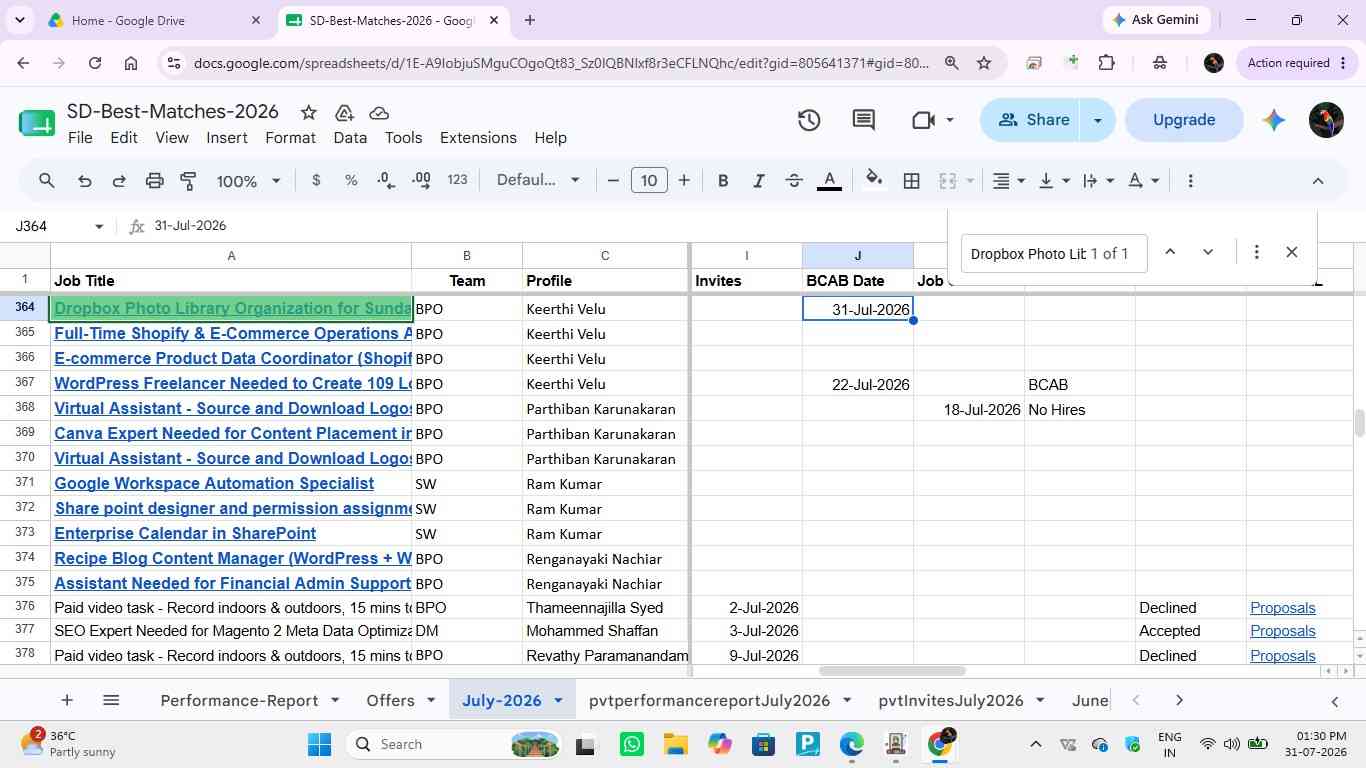Click the Upgrade button
This screenshot has width=1366, height=768.
(1184, 120)
